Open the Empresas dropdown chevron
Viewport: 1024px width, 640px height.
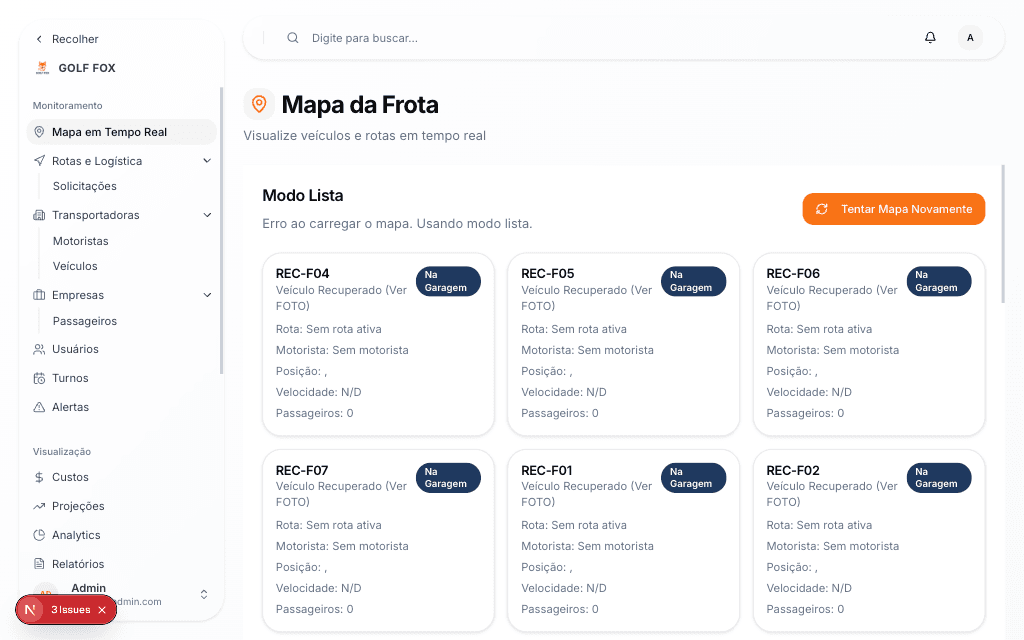207,295
